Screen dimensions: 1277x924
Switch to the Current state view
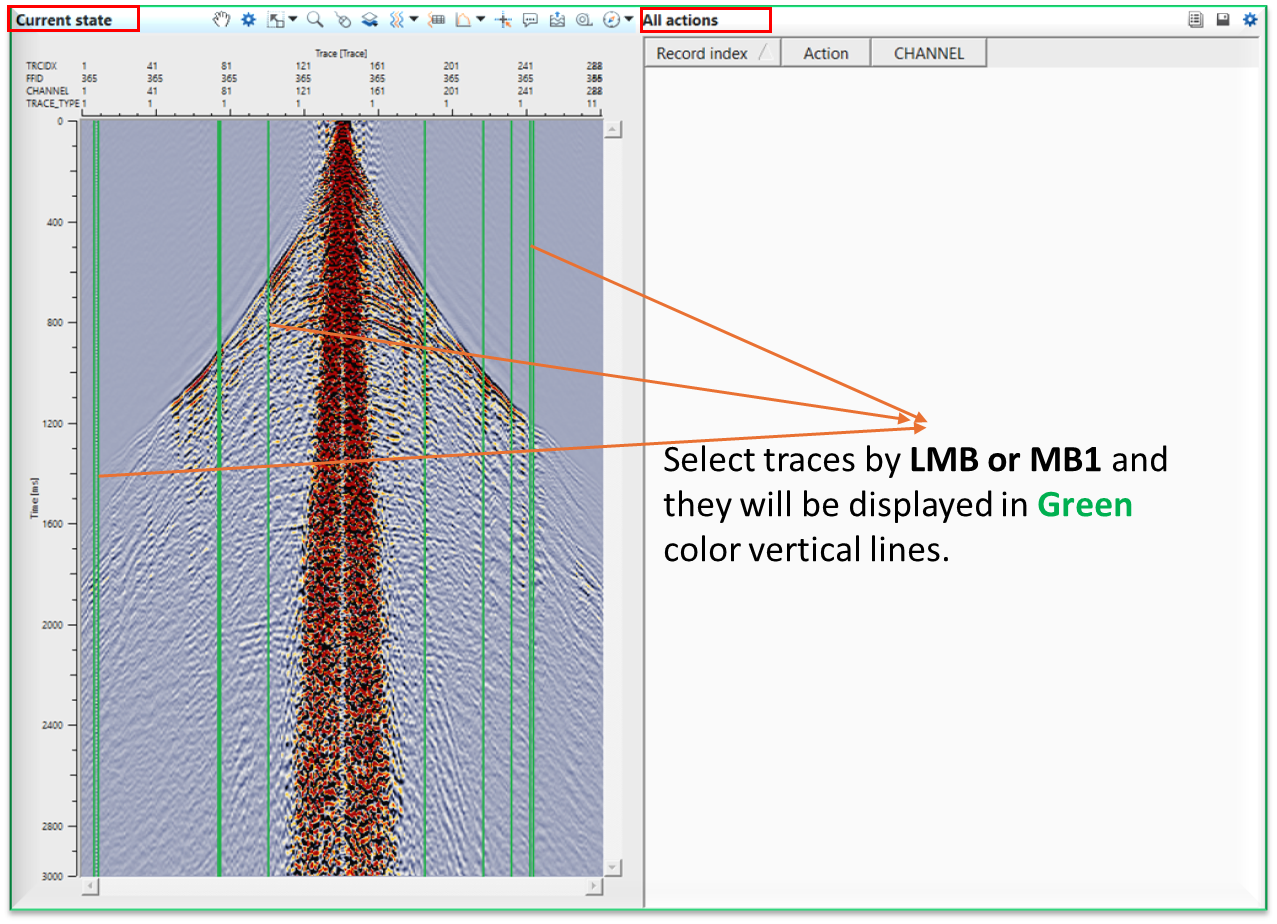click(x=70, y=18)
